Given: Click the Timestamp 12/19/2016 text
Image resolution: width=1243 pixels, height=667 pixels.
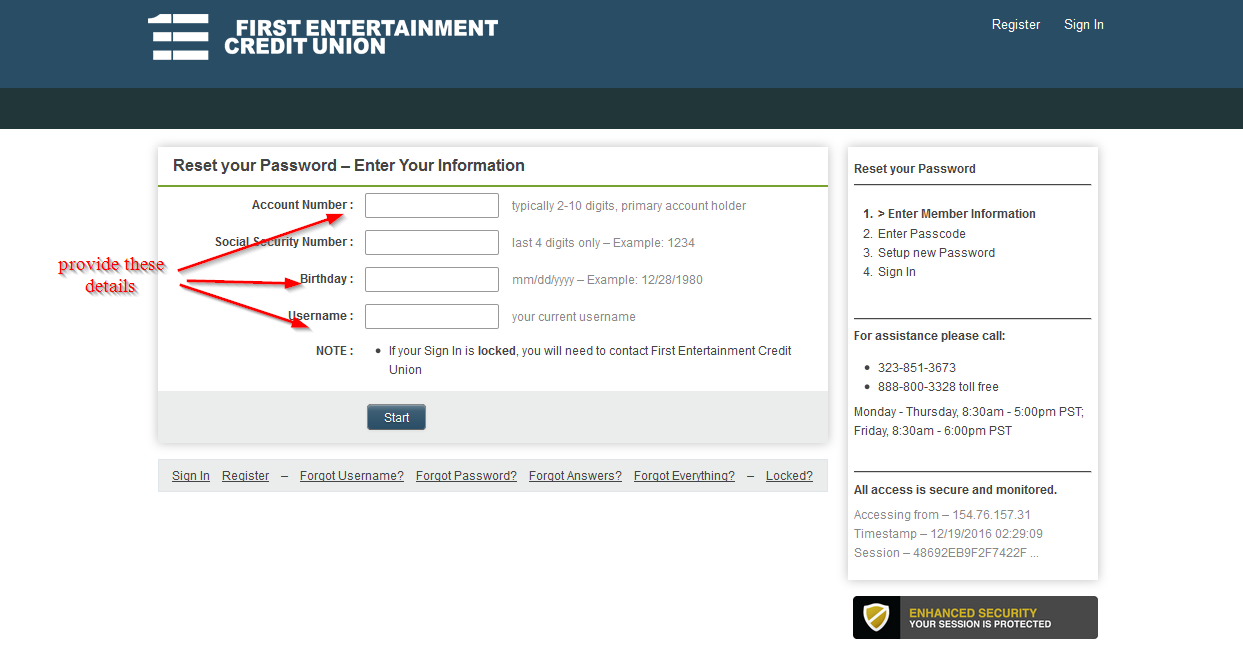Looking at the screenshot, I should coord(948,534).
